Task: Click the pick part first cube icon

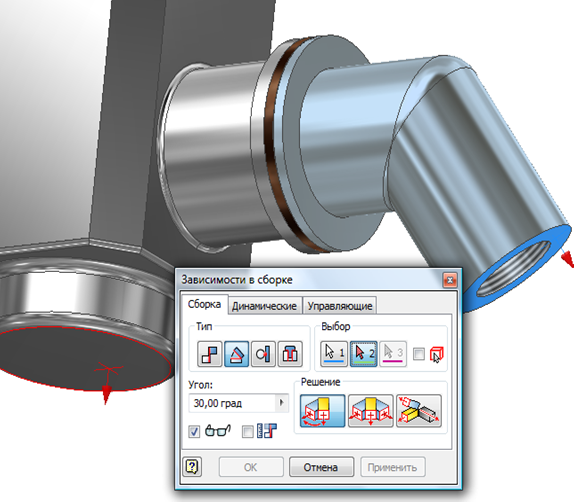Action: pyautogui.click(x=436, y=354)
